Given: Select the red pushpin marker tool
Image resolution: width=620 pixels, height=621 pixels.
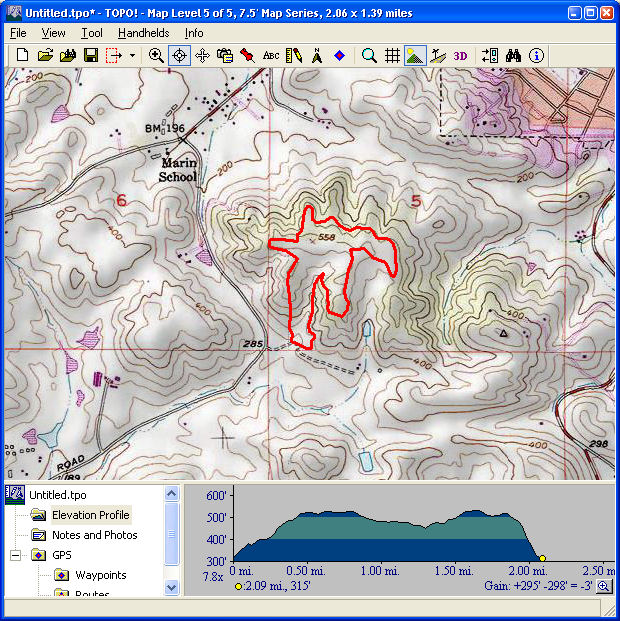Looking at the screenshot, I should pos(247,56).
